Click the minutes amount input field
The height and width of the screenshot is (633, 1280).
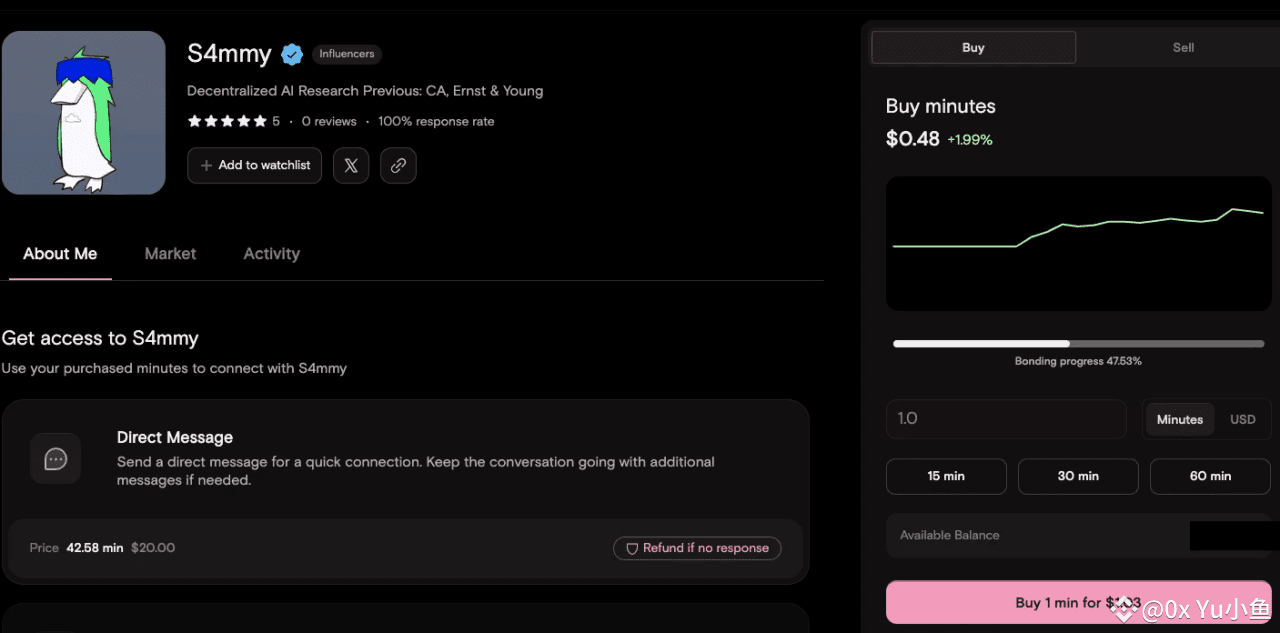[1006, 419]
